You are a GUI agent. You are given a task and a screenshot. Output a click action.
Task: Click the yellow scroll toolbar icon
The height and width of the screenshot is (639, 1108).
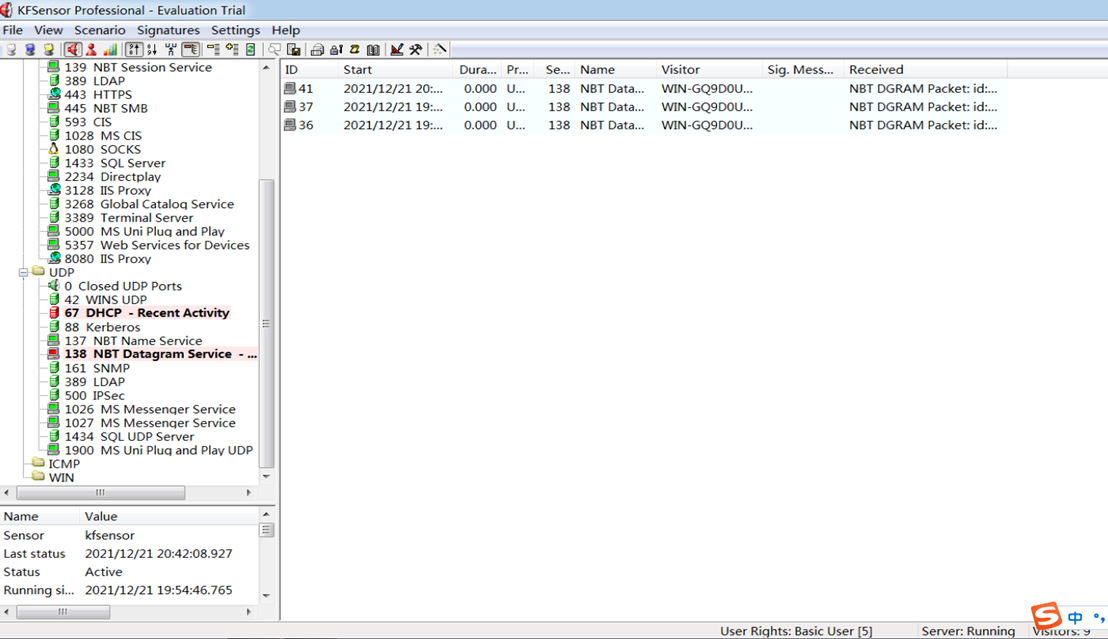click(x=355, y=49)
